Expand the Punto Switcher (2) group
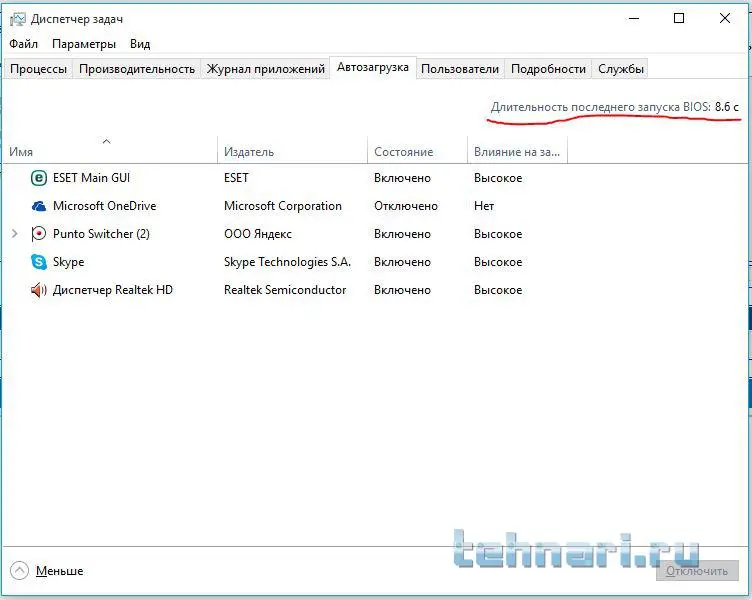 point(14,234)
